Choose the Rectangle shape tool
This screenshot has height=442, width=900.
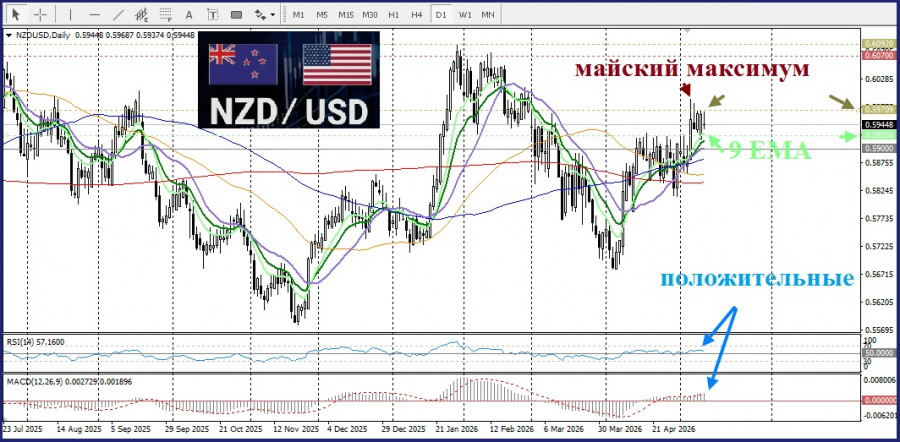click(236, 14)
